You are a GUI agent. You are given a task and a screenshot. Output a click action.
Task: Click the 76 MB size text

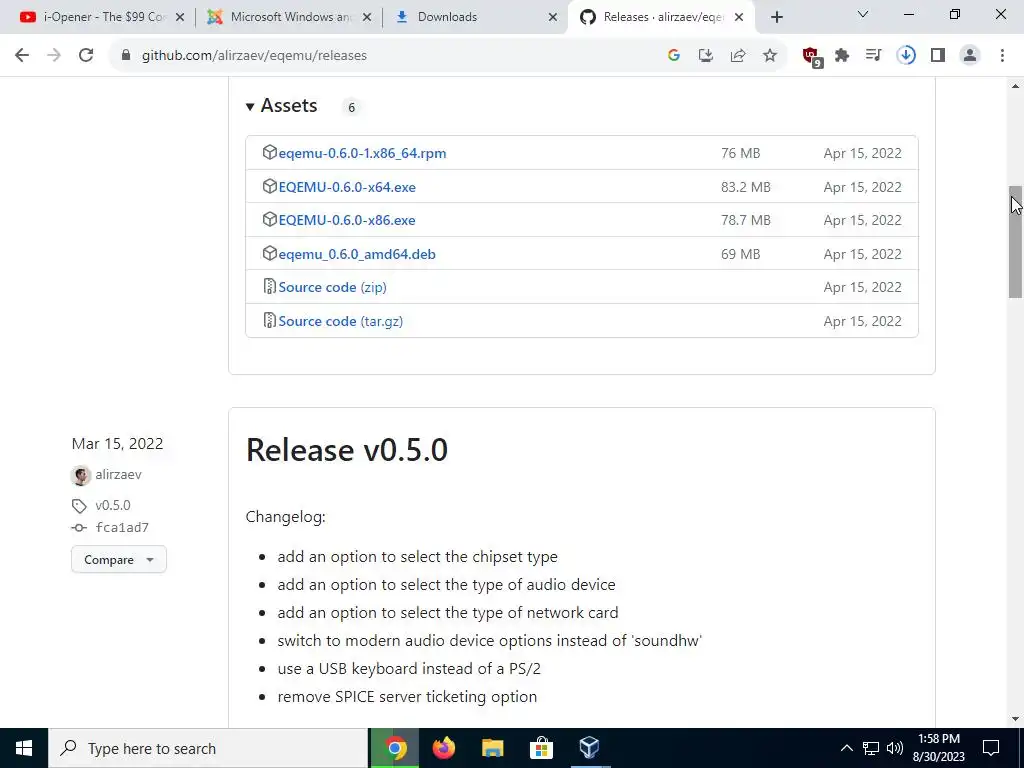pyautogui.click(x=741, y=153)
